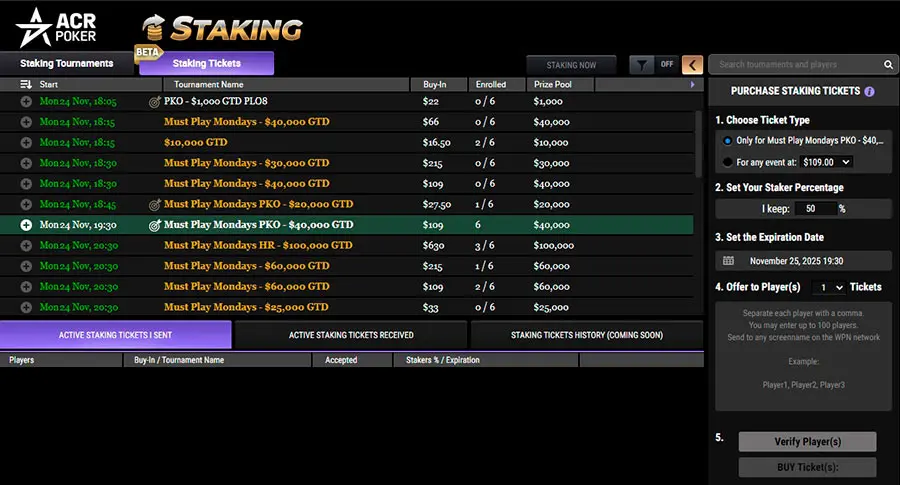Click plus icon on 20:30 $109 $60,000 GTD row
The height and width of the screenshot is (485, 900).
[26, 286]
